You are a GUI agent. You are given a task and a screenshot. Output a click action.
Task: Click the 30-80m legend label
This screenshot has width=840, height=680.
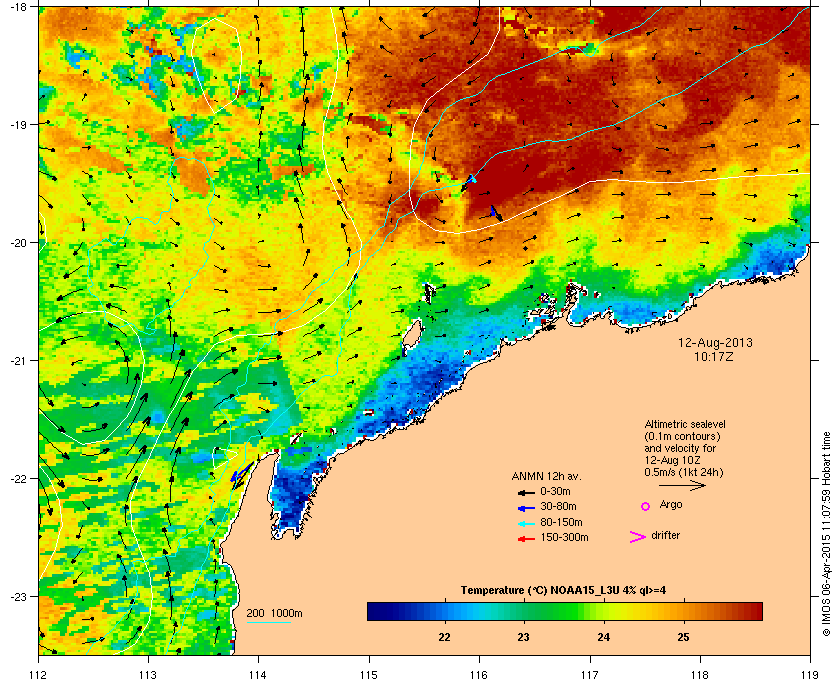click(558, 506)
